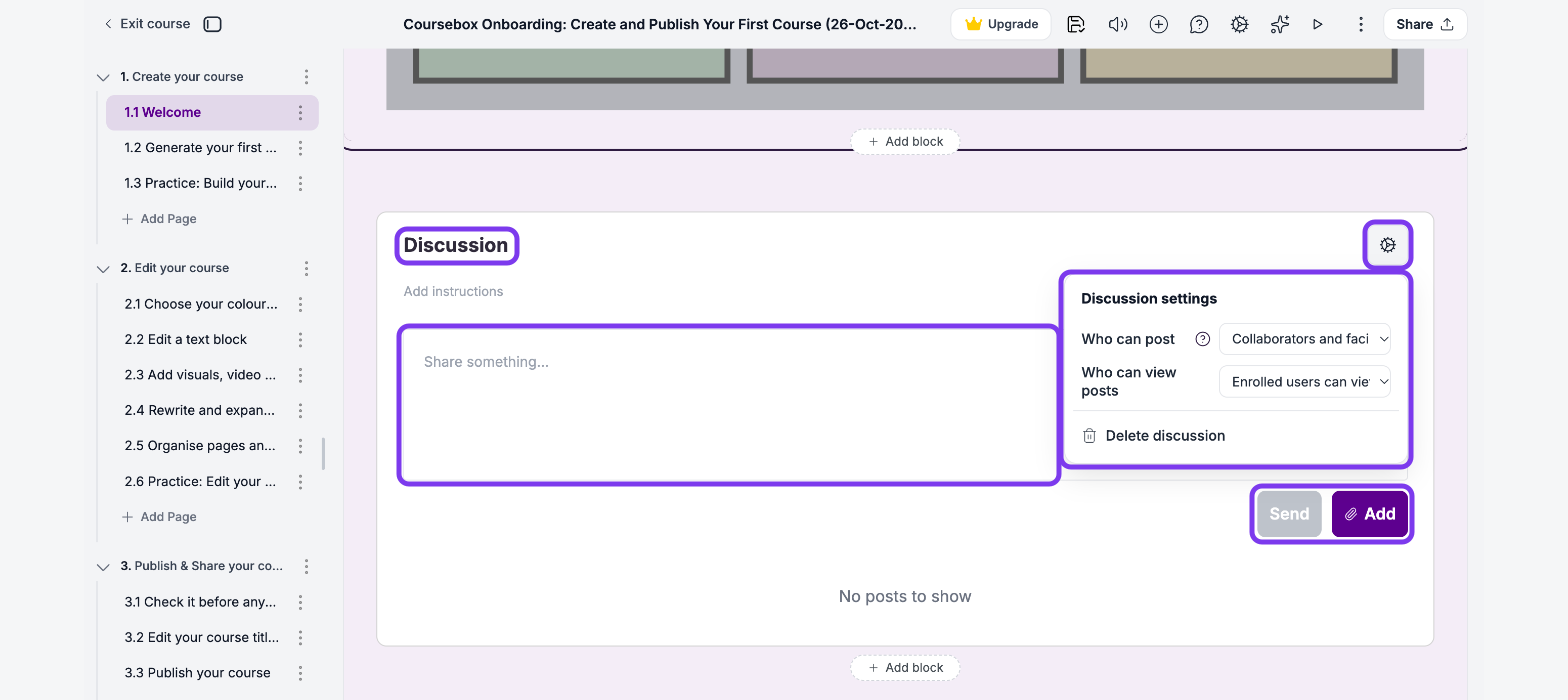Click the Upgrade button with crown
1568x700 pixels.
[1001, 24]
